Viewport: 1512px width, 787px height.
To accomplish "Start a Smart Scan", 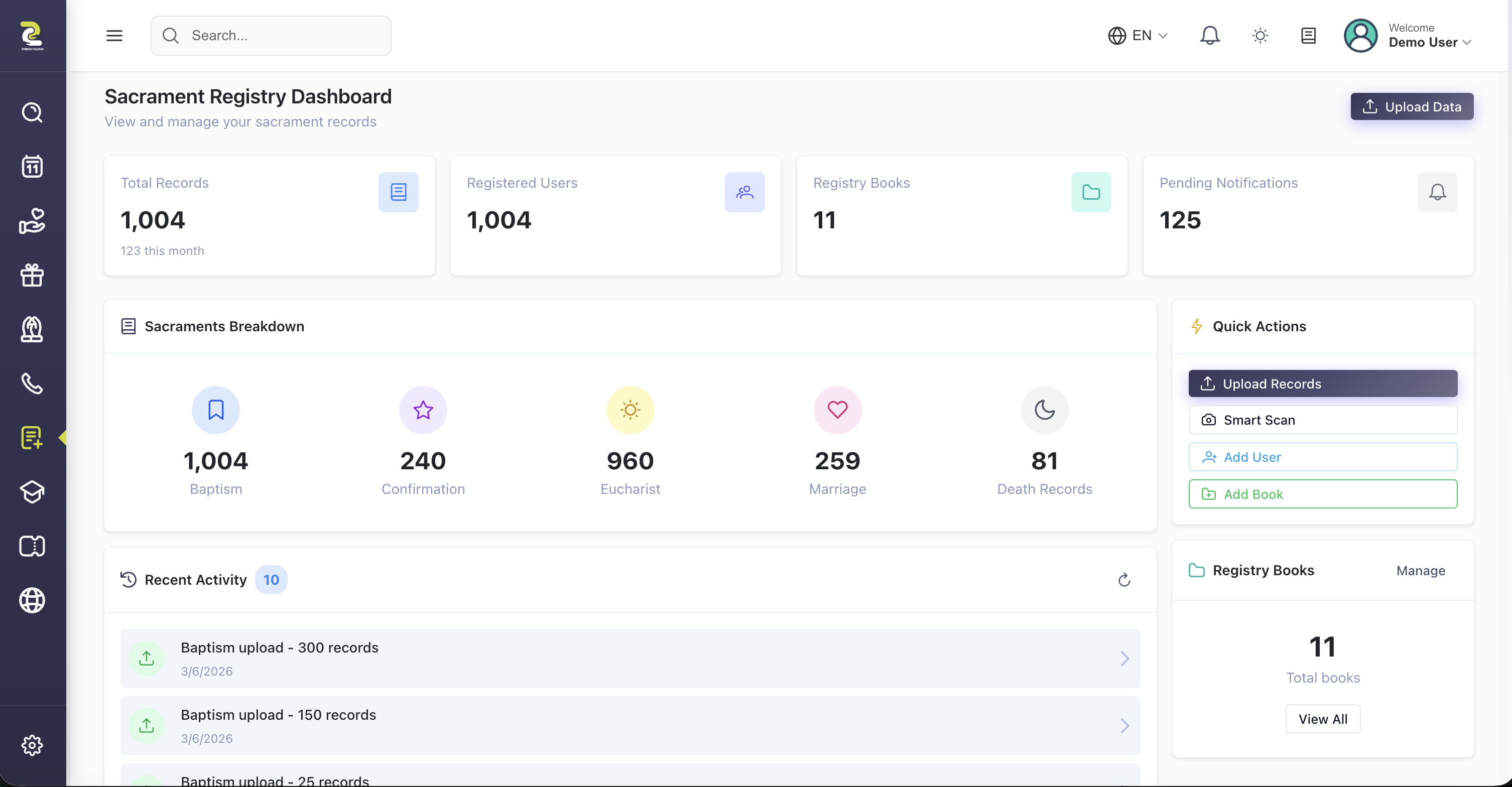I will click(1322, 420).
